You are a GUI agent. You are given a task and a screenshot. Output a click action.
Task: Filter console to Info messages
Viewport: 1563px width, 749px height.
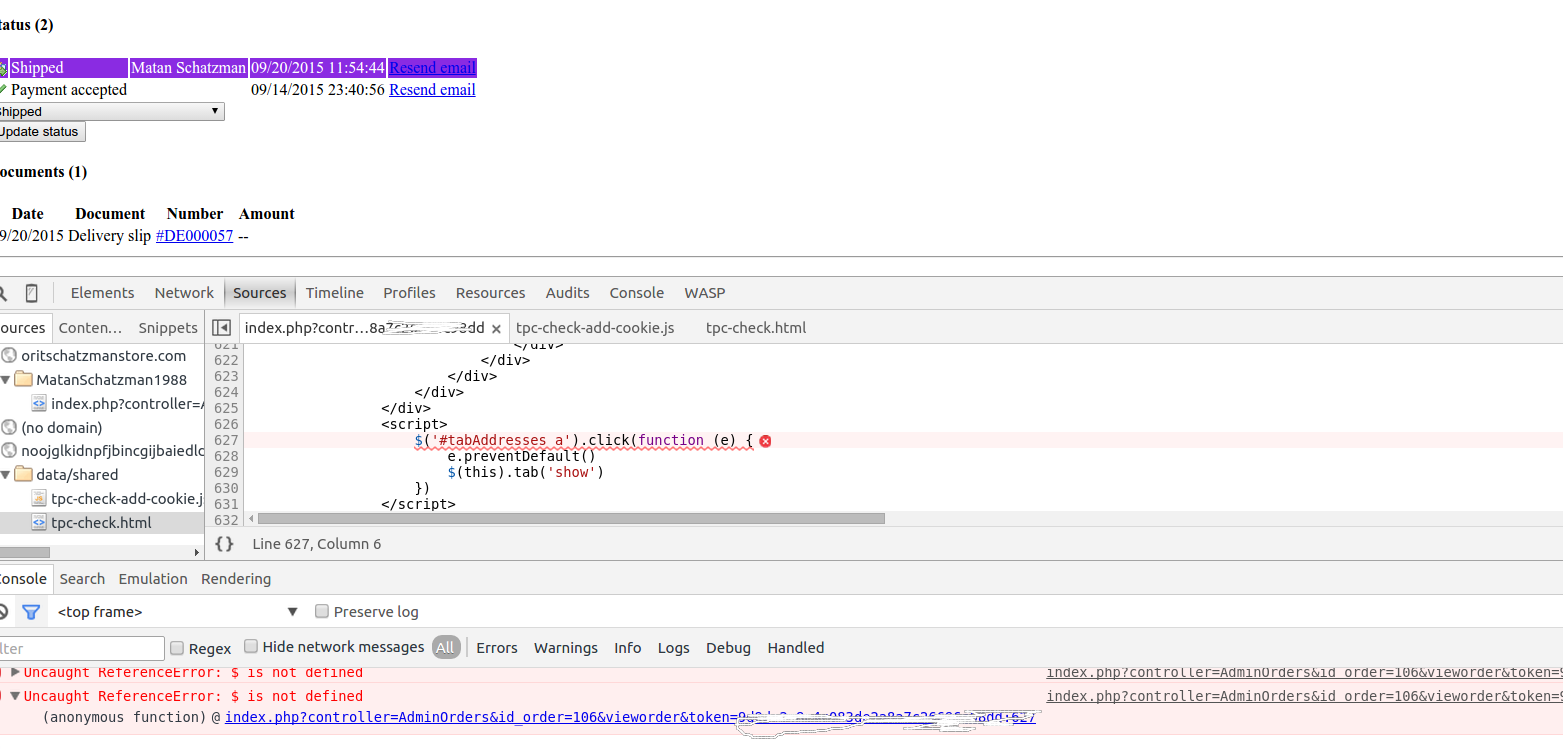628,648
